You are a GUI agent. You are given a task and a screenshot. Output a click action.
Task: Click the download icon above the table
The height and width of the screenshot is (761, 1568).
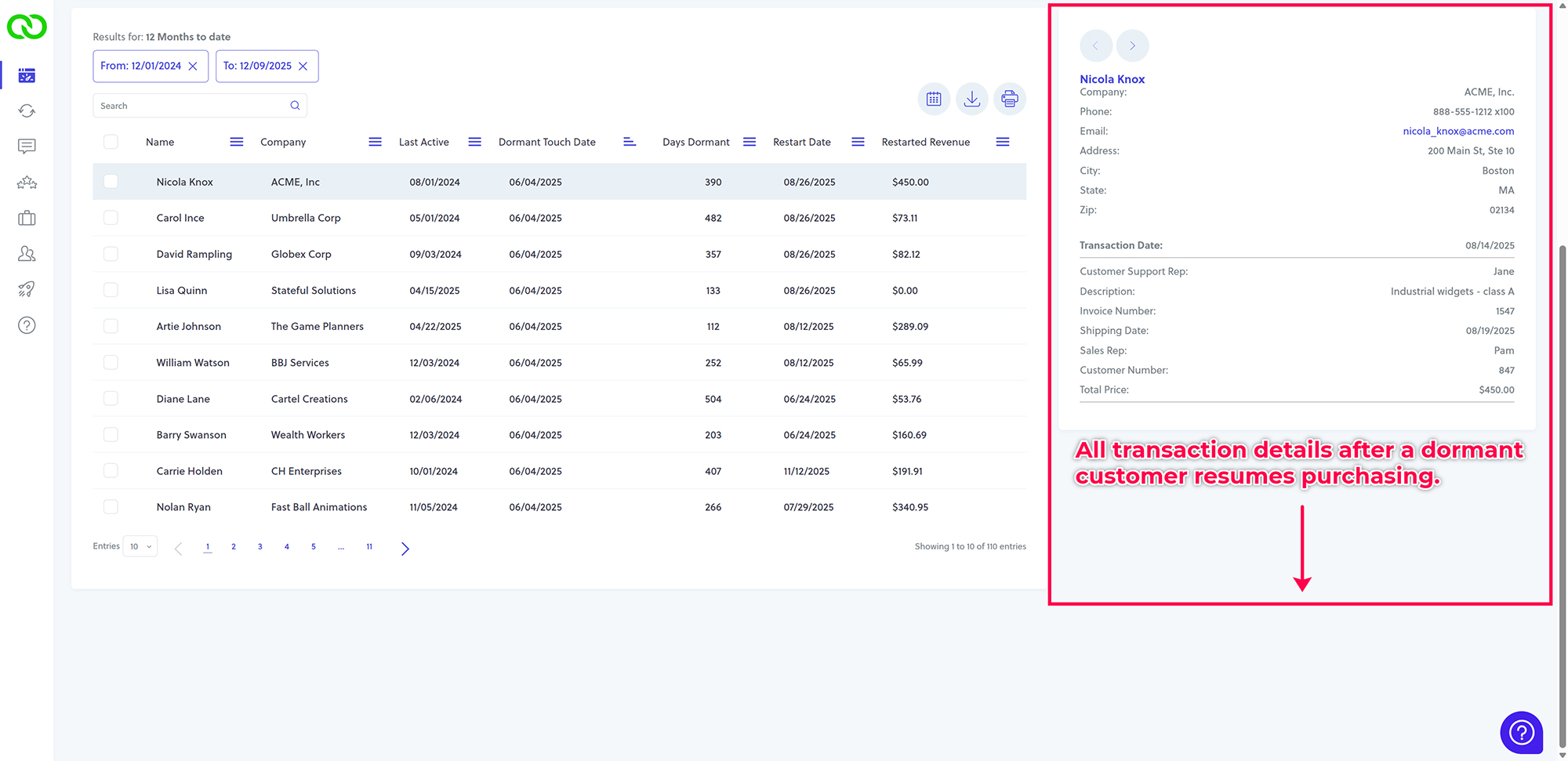pyautogui.click(x=971, y=99)
